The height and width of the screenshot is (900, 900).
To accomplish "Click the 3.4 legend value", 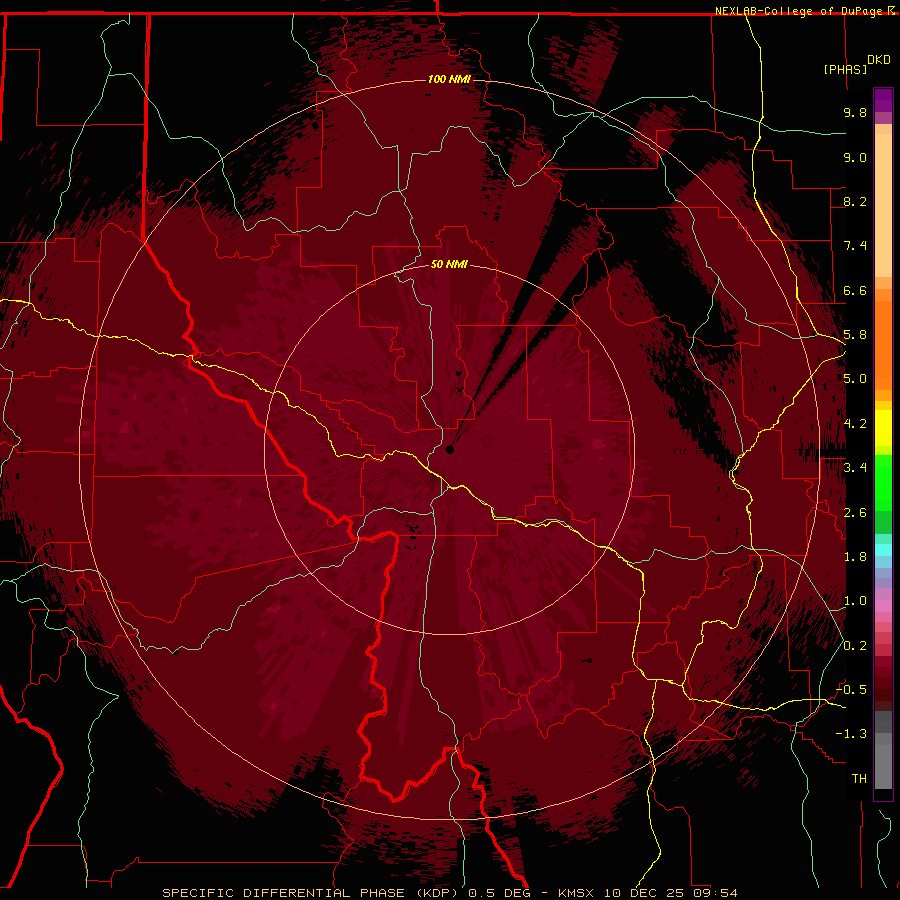I will (x=855, y=468).
